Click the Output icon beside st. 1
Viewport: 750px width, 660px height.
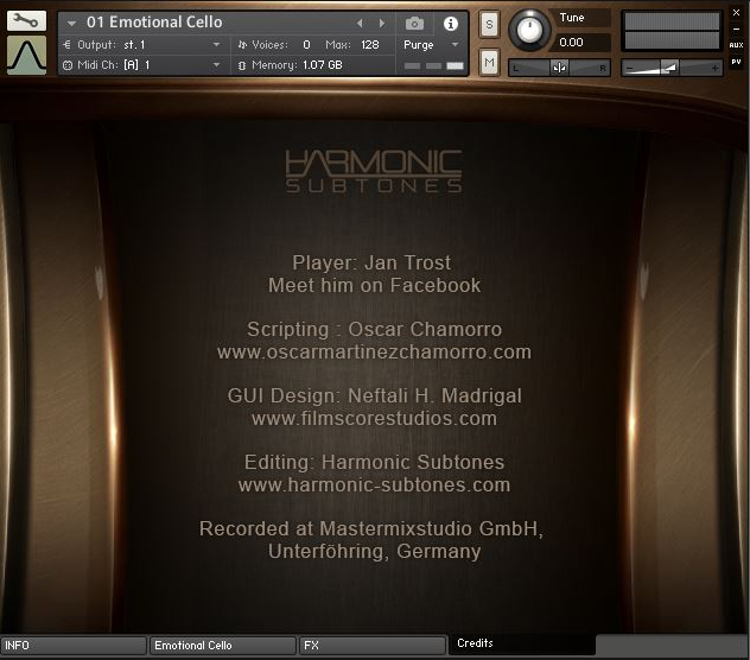(67, 44)
